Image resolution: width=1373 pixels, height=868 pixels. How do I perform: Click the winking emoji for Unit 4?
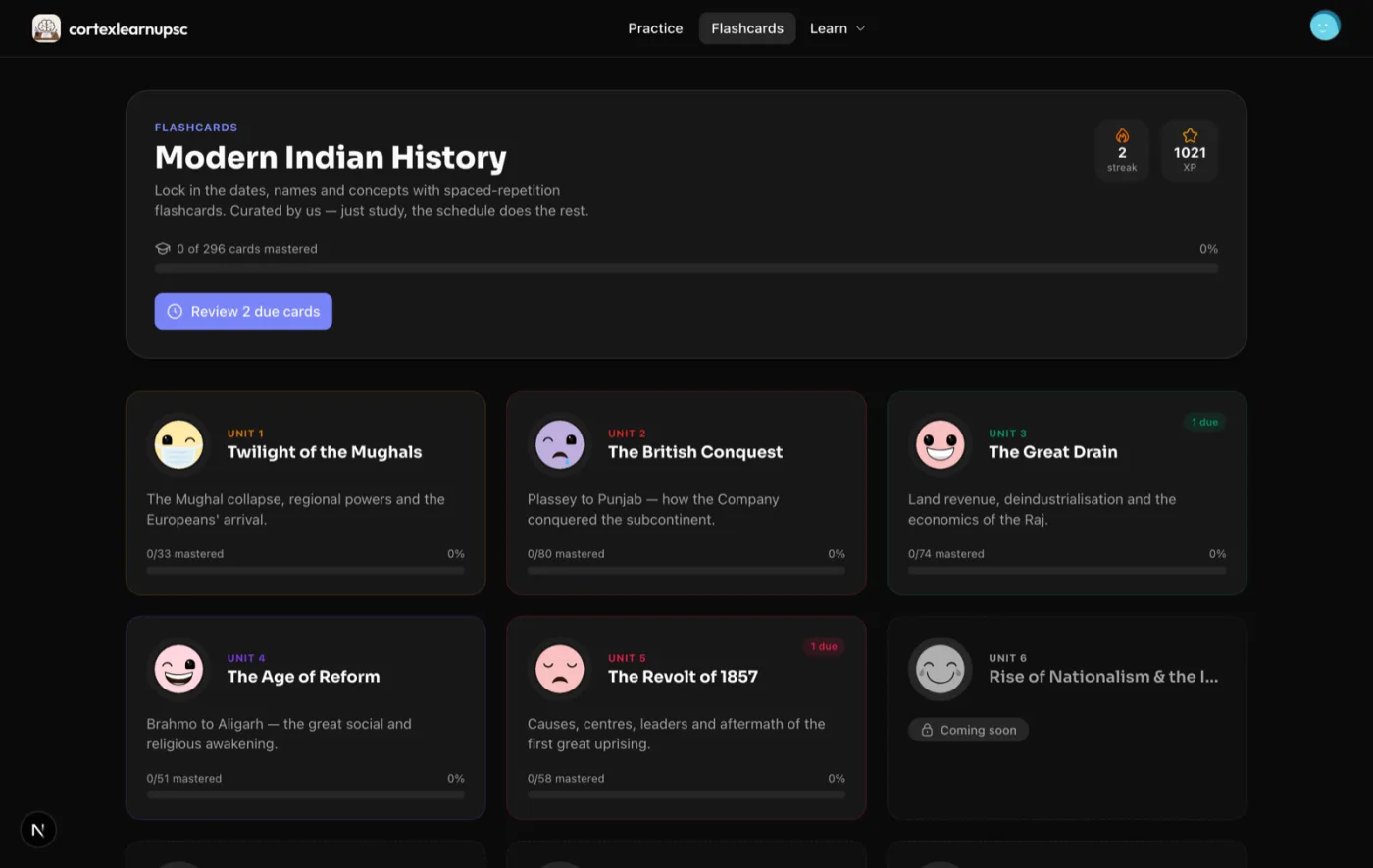178,669
